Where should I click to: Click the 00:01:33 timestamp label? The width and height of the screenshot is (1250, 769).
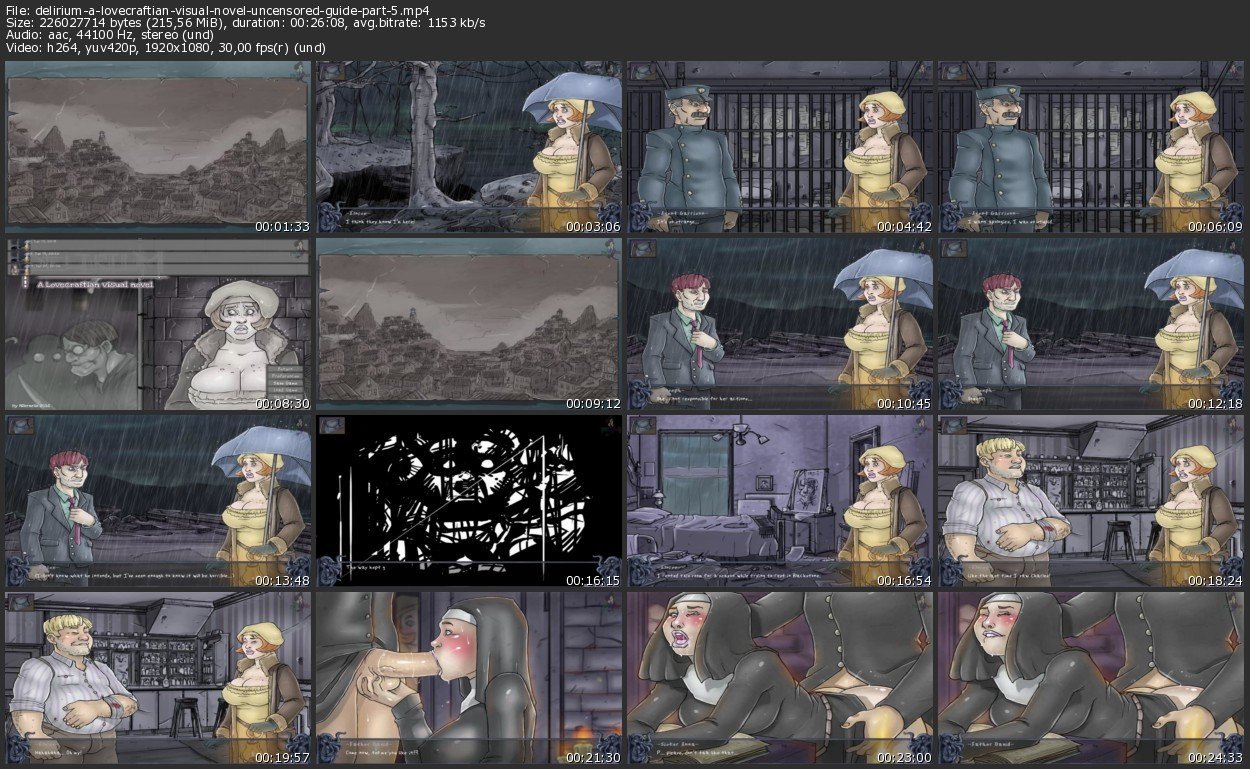[281, 227]
